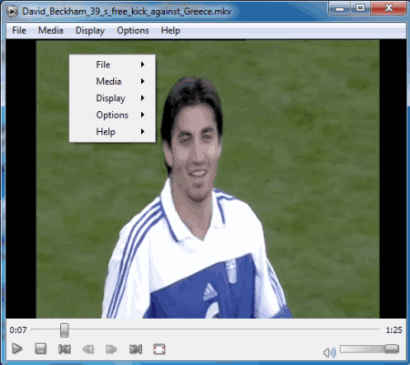Click the elapsed time 0:07
This screenshot has width=410, height=365.
[18, 330]
